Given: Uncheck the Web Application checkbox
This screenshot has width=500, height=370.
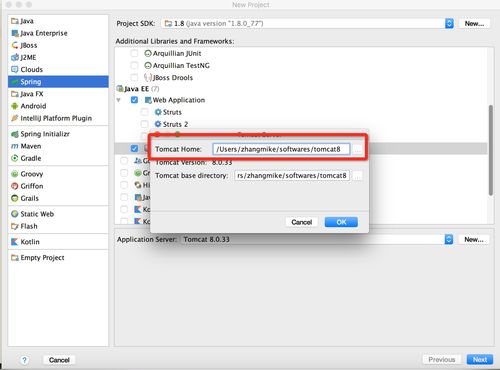Looking at the screenshot, I should tap(134, 100).
